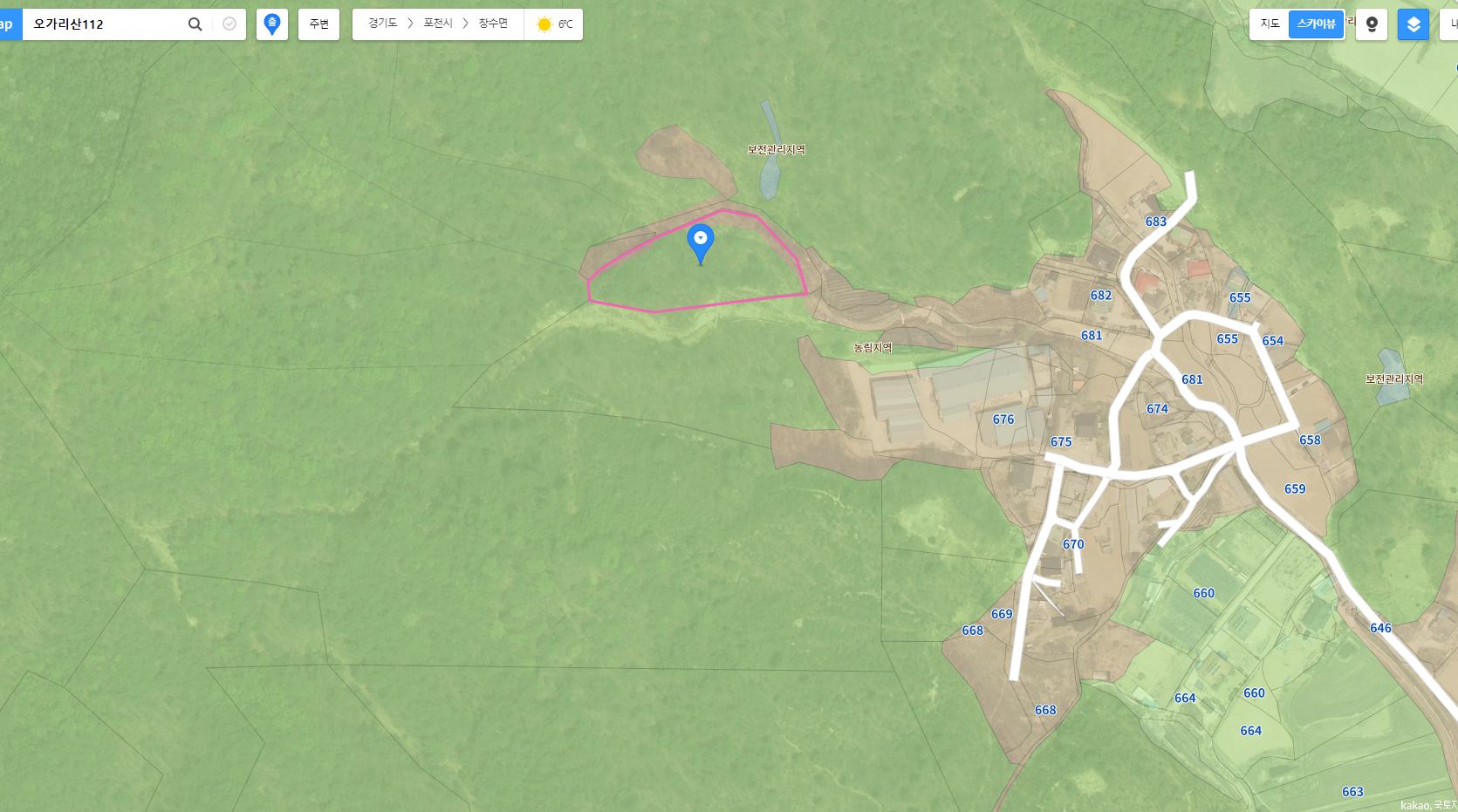The image size is (1458, 812).
Task: Click lot number 654 on the map
Action: coord(1273,341)
